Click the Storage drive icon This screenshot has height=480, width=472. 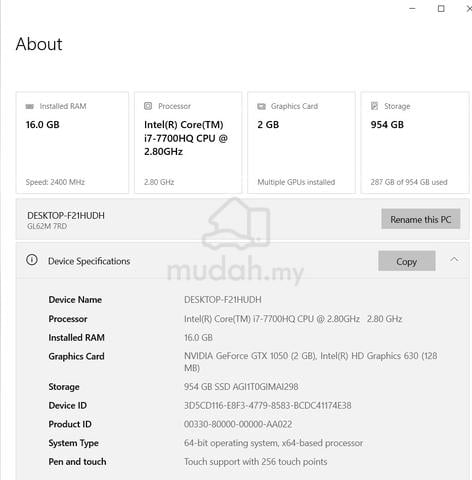coord(374,106)
